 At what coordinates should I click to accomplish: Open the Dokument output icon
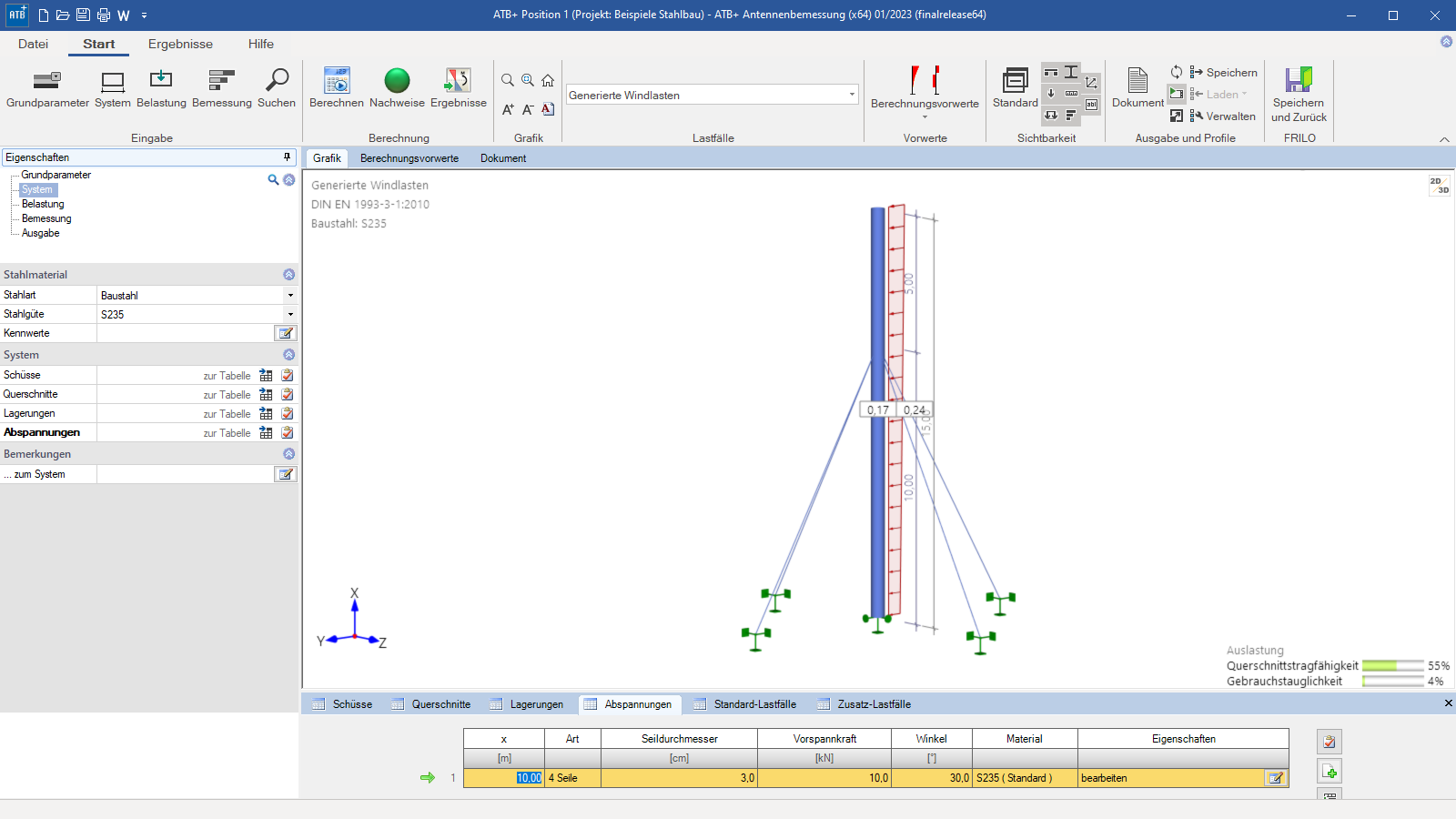click(x=1137, y=89)
